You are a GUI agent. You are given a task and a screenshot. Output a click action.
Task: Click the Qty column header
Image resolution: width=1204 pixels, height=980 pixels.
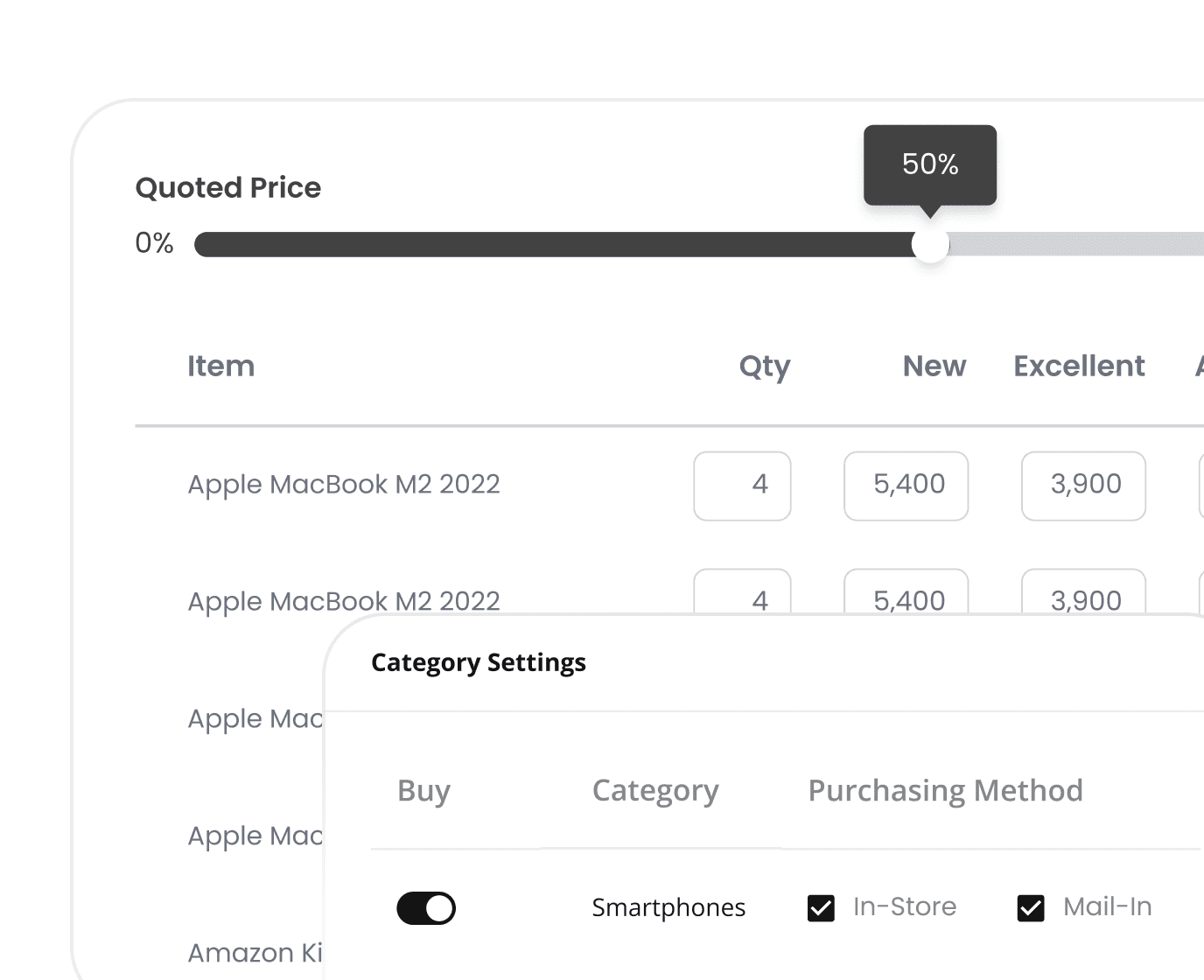coord(765,367)
